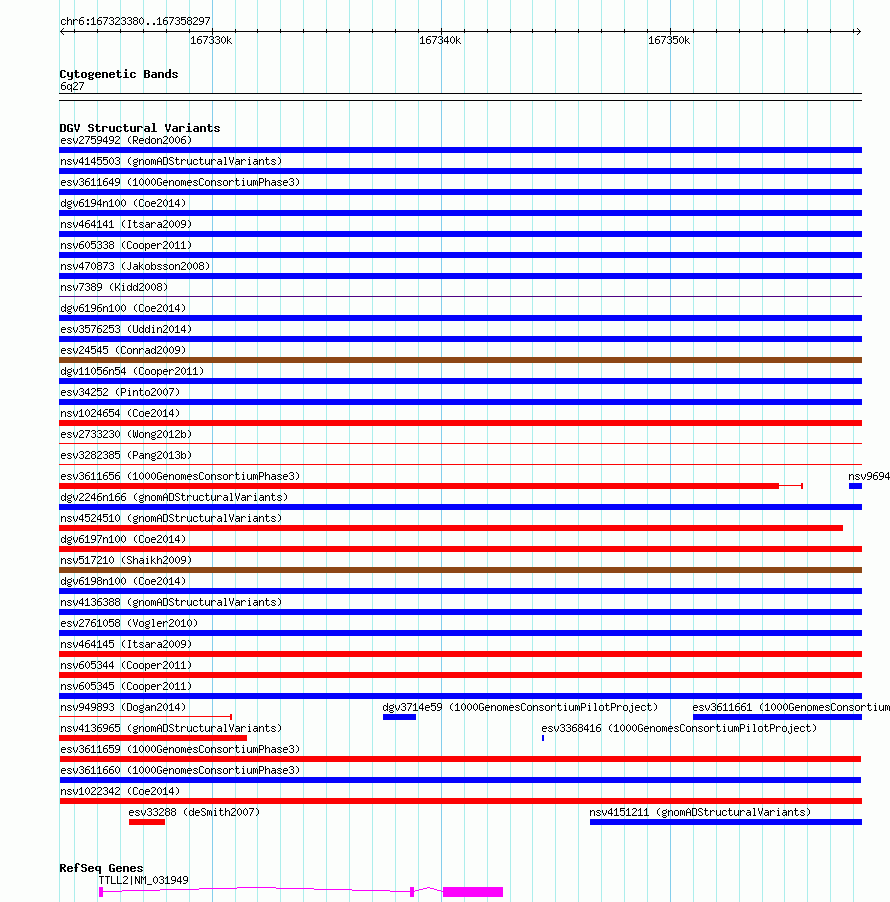The width and height of the screenshot is (890, 902).
Task: Click nsv470873 (Jakobsson2008) label
Action: coord(135,266)
